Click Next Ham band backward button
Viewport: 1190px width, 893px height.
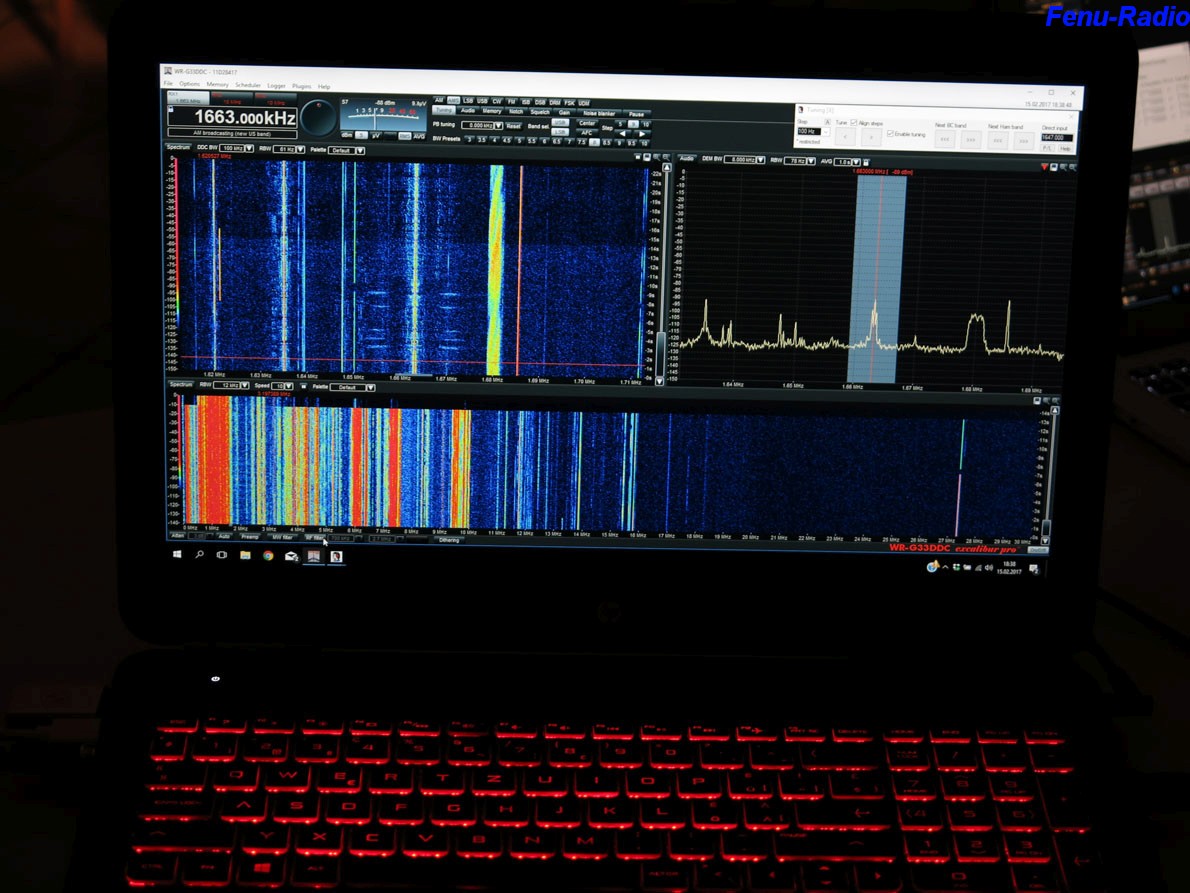point(998,140)
